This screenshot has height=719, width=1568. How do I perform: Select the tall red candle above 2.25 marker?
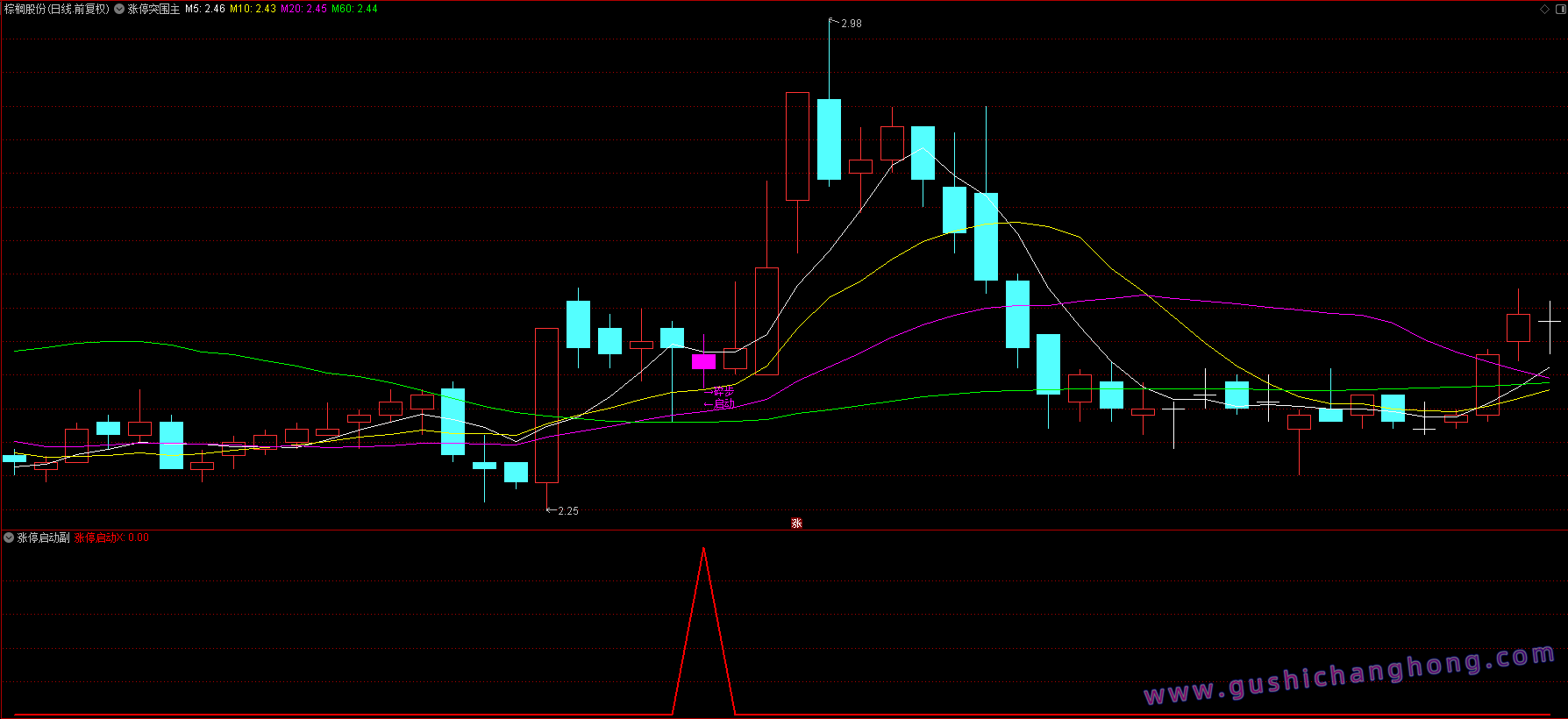tap(546, 405)
